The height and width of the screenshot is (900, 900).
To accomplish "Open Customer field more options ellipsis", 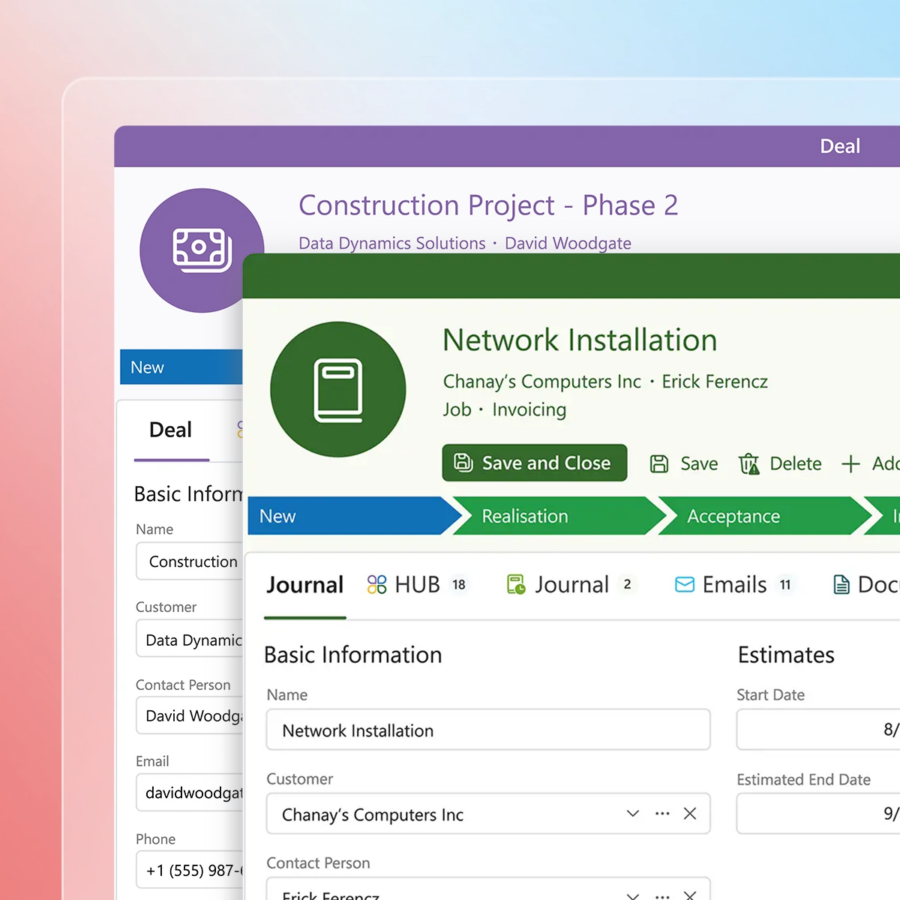I will click(x=662, y=813).
